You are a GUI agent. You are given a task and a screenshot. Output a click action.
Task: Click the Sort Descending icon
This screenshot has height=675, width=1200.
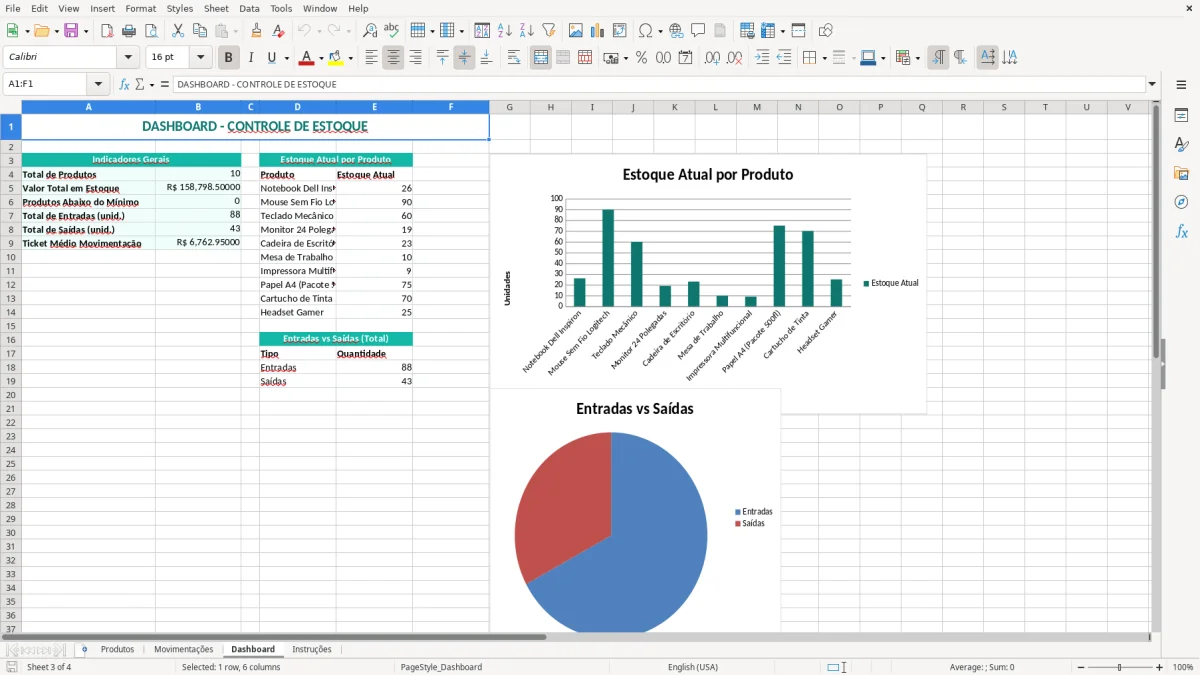tap(527, 30)
